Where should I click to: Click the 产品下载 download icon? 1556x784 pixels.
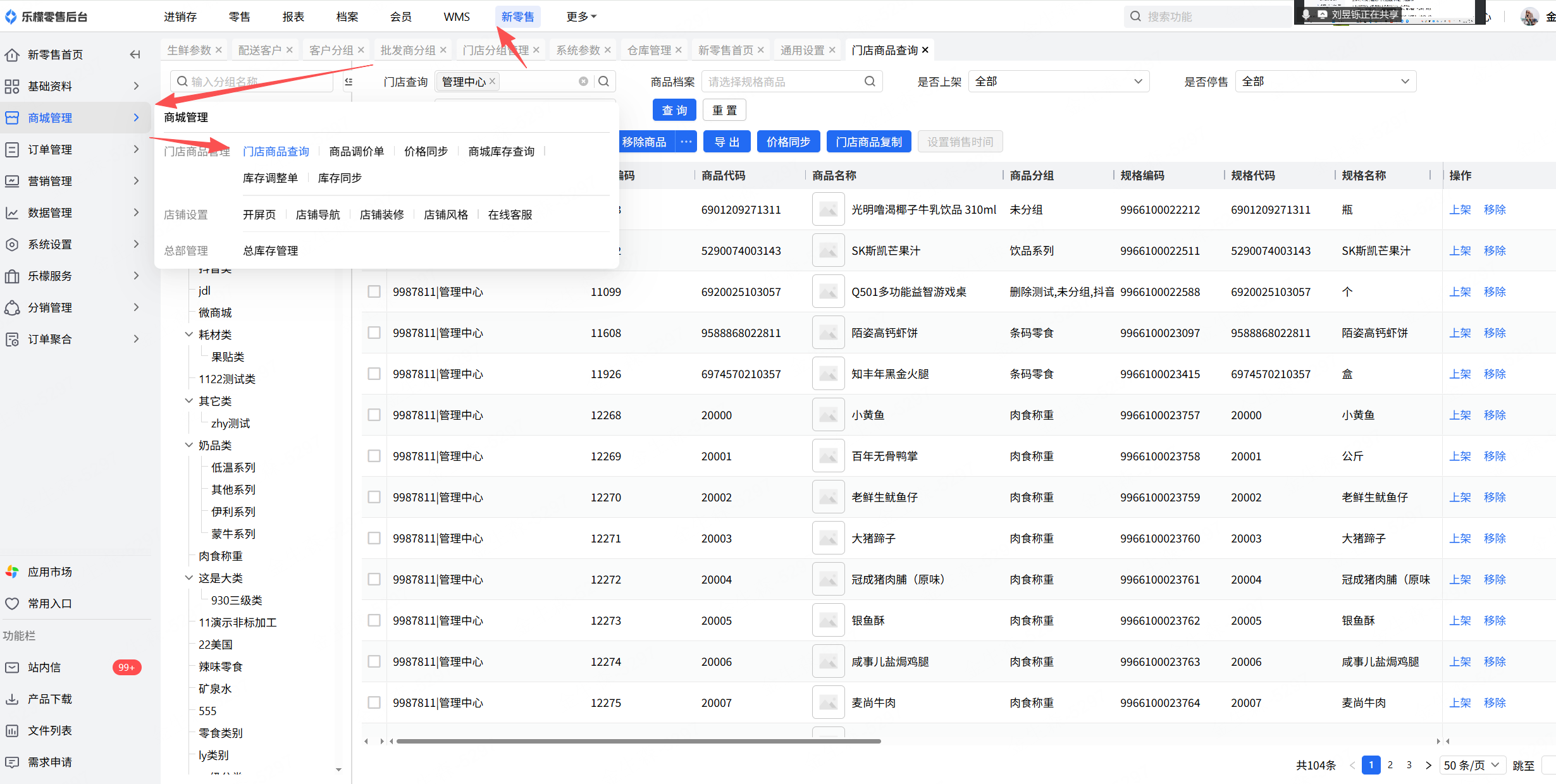click(x=12, y=699)
